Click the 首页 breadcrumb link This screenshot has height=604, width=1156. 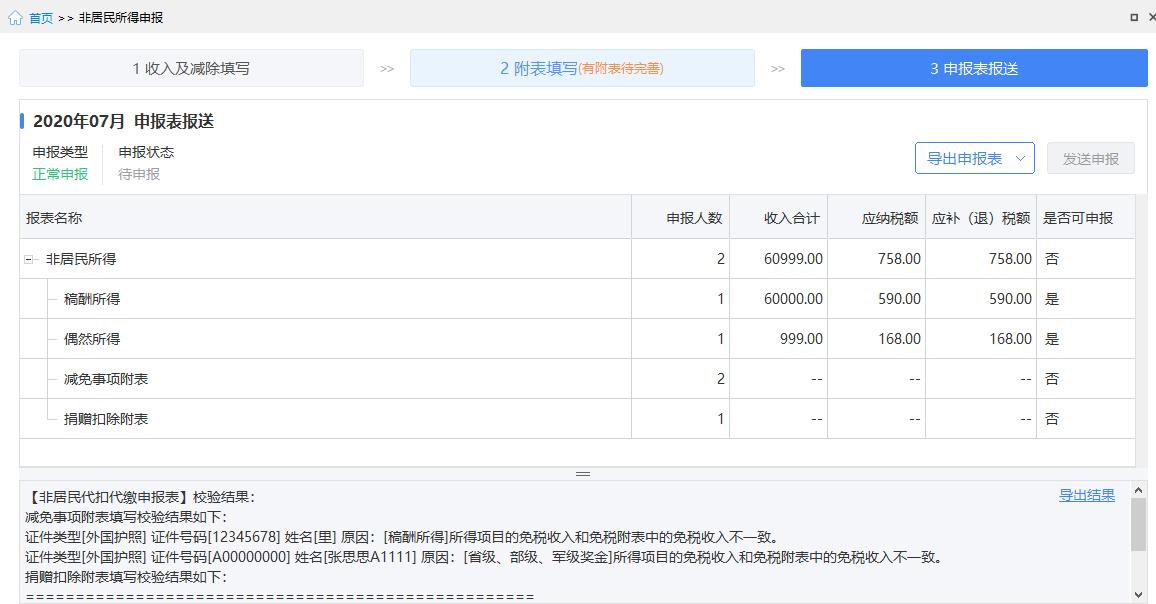[40, 17]
